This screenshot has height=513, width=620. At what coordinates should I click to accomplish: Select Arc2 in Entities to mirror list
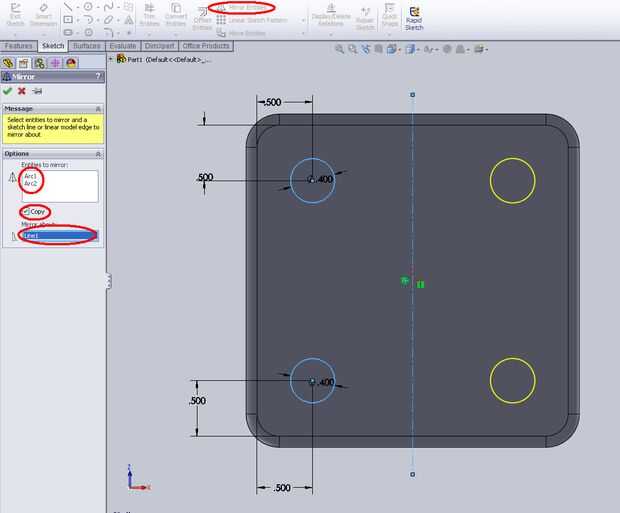(x=30, y=184)
